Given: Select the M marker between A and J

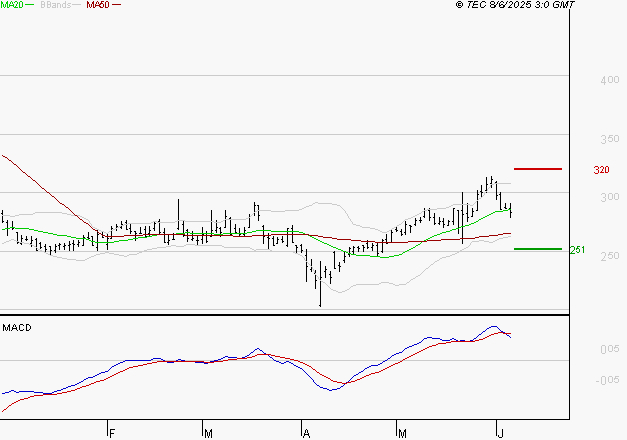Looking at the screenshot, I should click(x=402, y=433).
